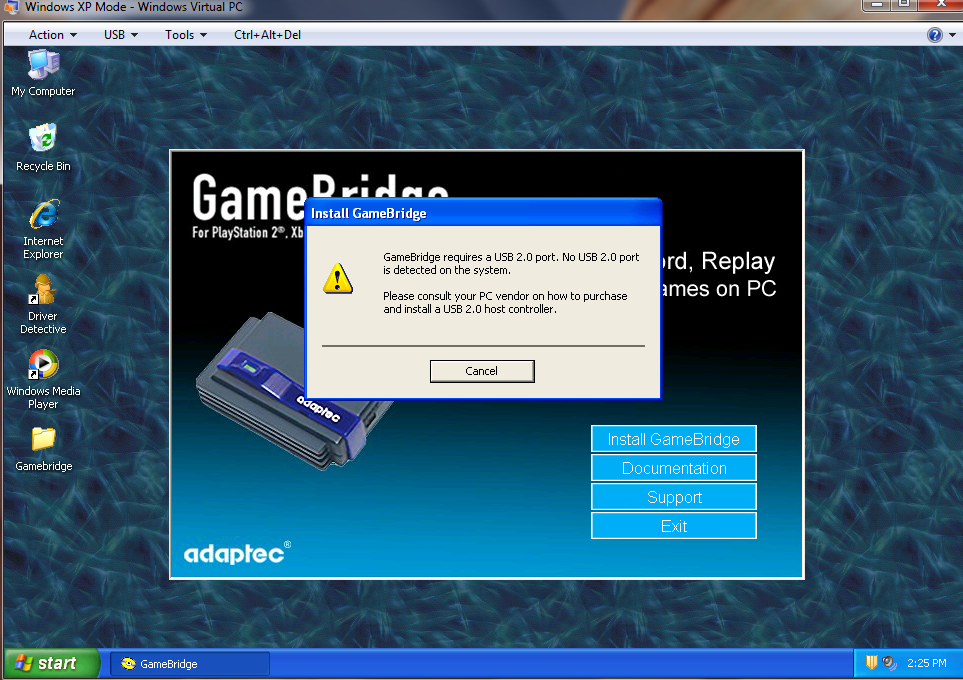Open the My Computer desktop icon
Viewport: 963px width, 680px height.
(x=43, y=73)
